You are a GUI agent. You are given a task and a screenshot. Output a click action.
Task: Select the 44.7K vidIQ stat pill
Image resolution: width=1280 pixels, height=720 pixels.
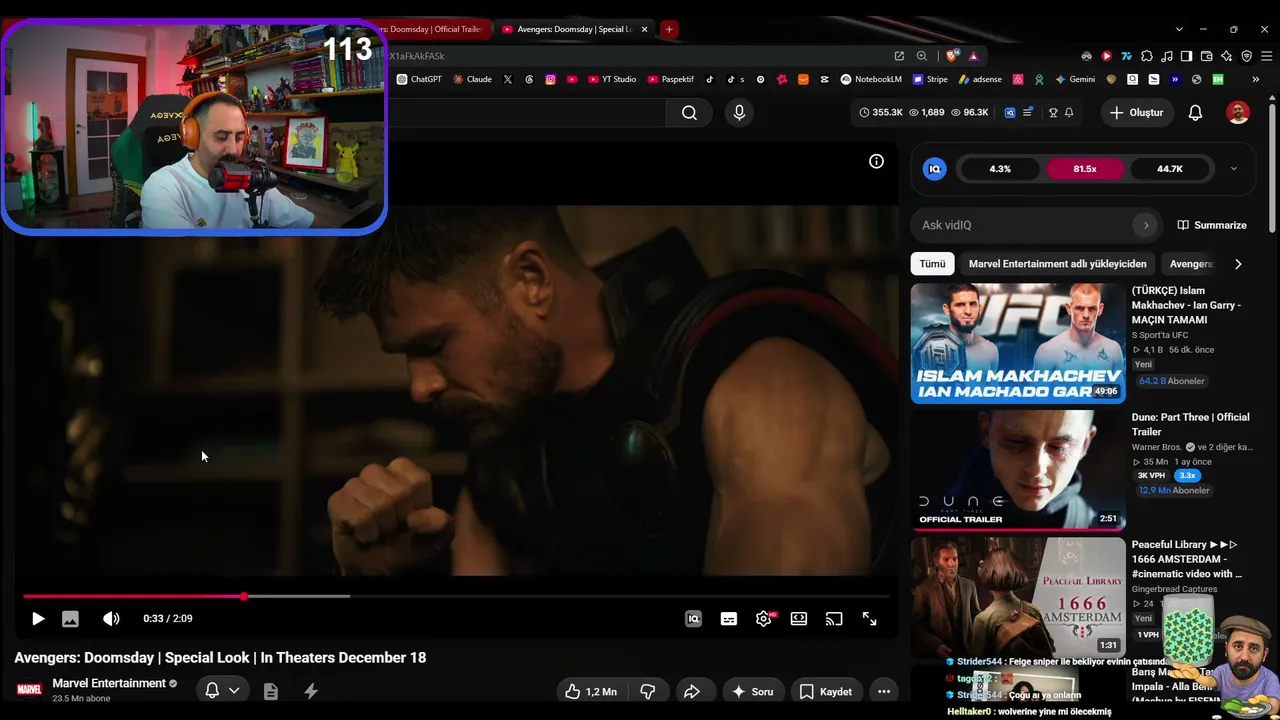tap(1170, 169)
